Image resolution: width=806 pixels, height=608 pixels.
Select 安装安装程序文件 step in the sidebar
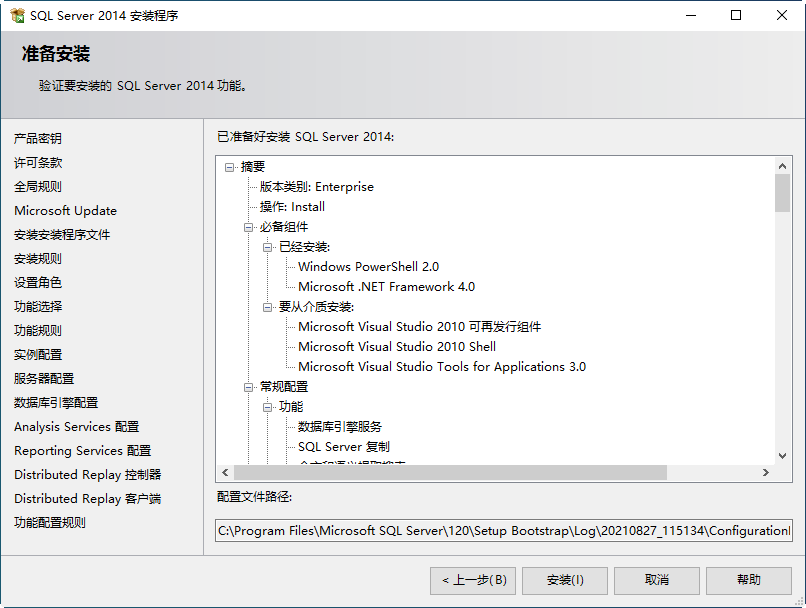click(x=62, y=235)
